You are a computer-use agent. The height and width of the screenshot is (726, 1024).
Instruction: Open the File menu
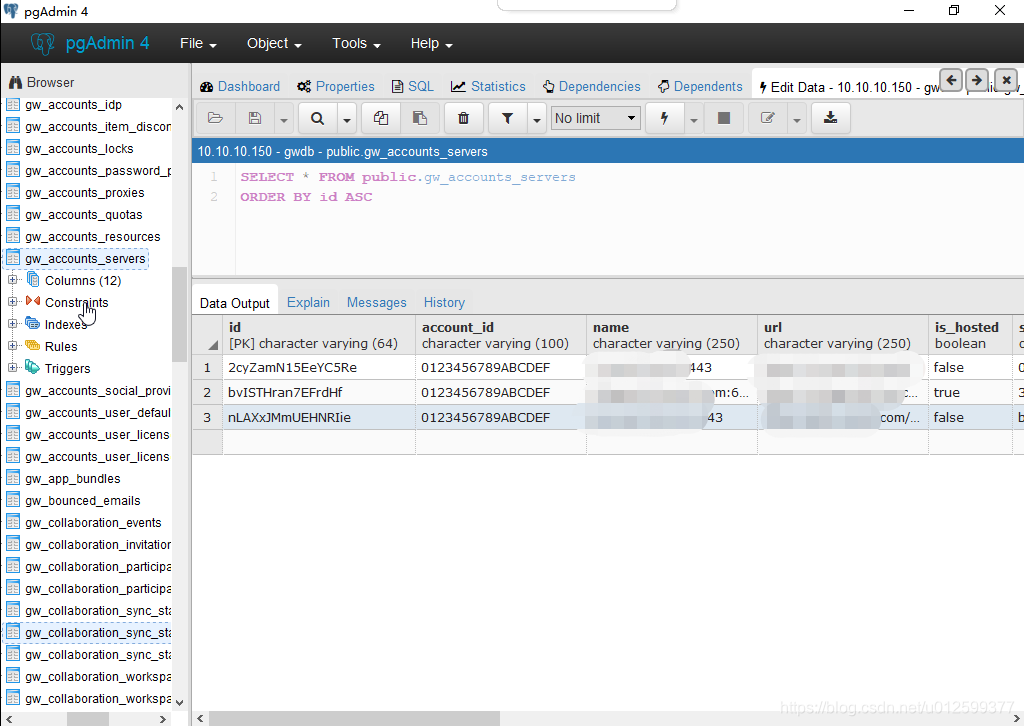point(198,44)
